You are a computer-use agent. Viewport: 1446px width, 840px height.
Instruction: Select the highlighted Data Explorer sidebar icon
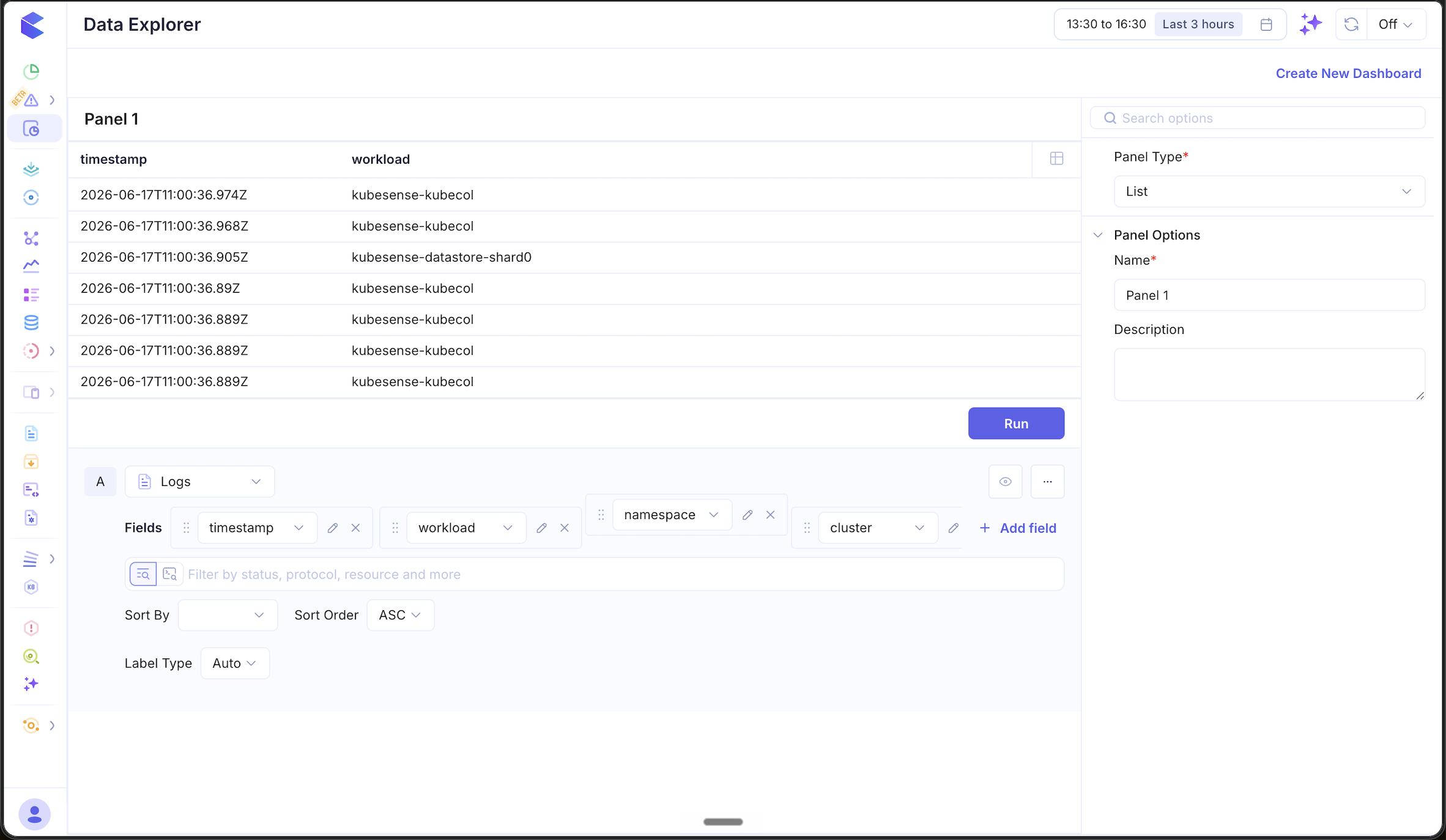[31, 129]
